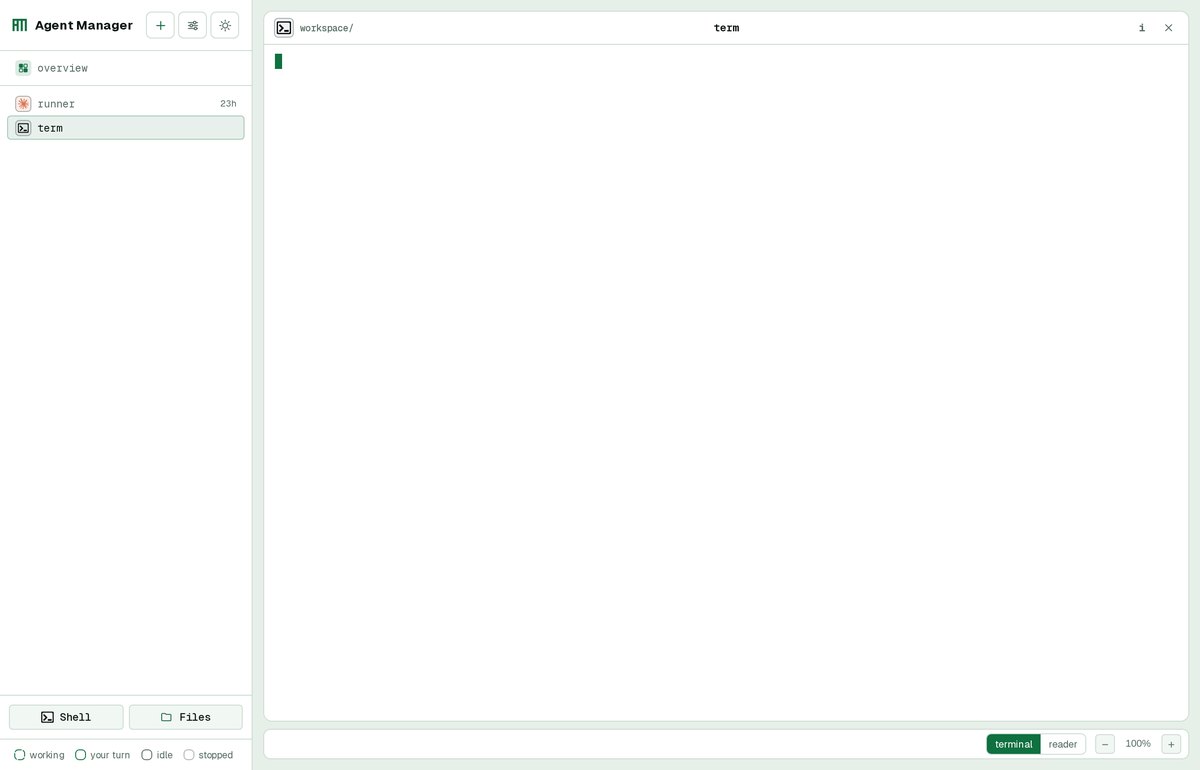The image size is (1200, 770).
Task: Click the 100% zoom value
Action: click(x=1138, y=744)
